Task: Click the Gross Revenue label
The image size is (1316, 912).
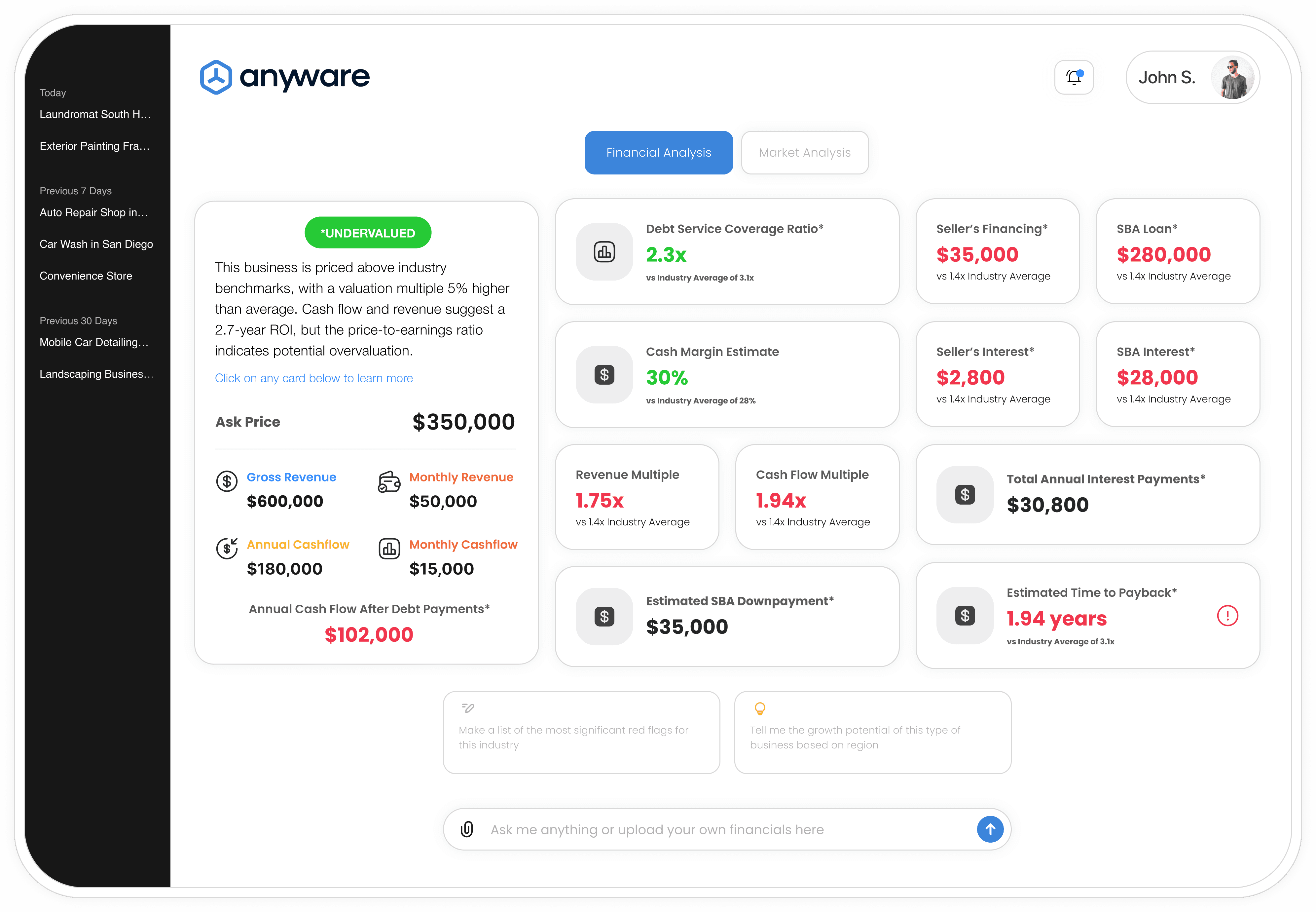Action: point(291,477)
